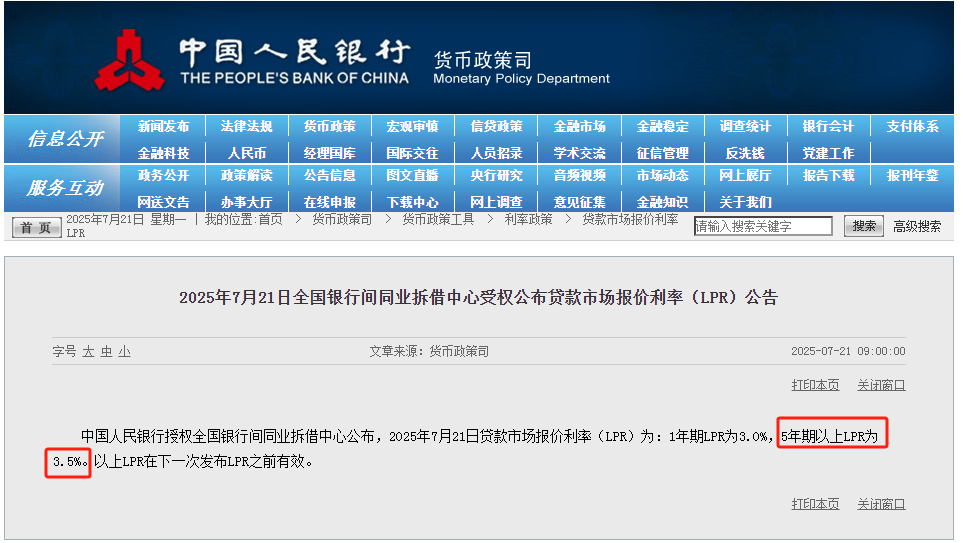Set font size to 大

click(x=88, y=351)
